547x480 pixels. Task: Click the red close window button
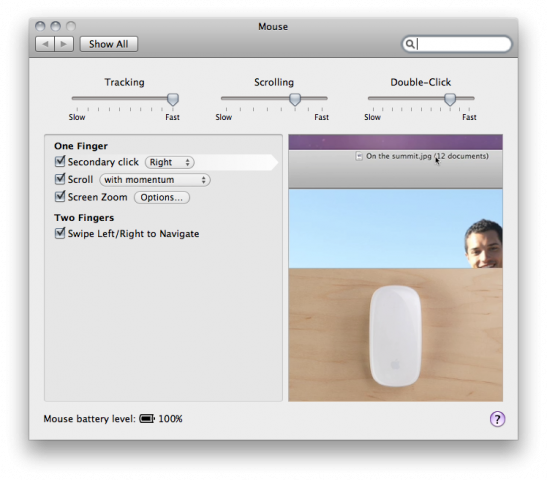[x=40, y=26]
